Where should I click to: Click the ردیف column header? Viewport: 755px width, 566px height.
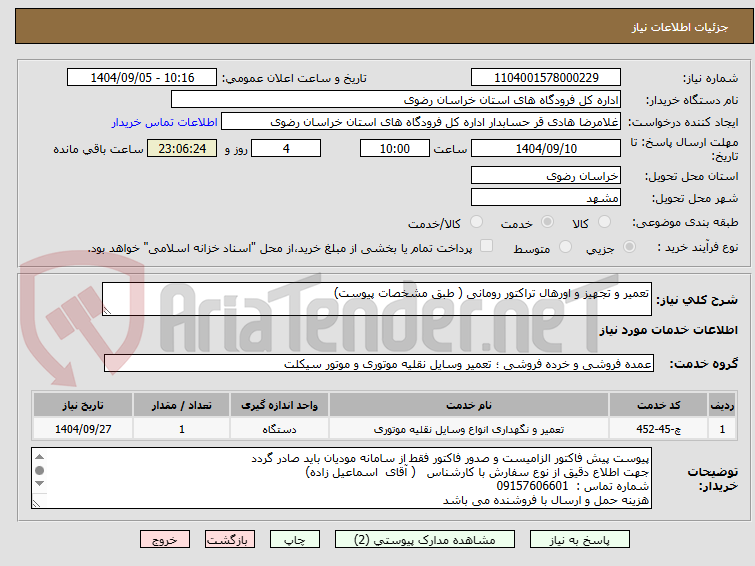722,405
